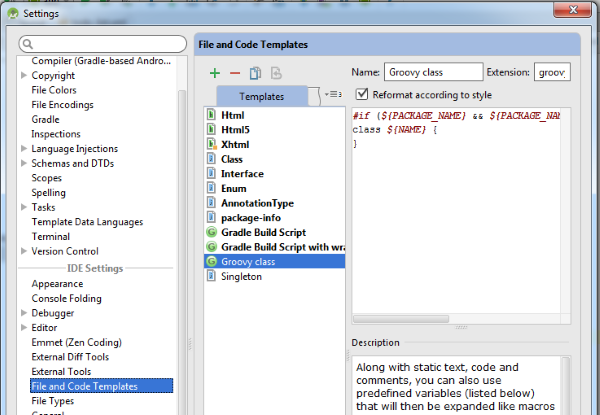Click the red minus Remove Template icon
This screenshot has width=600, height=415.
[235, 73]
